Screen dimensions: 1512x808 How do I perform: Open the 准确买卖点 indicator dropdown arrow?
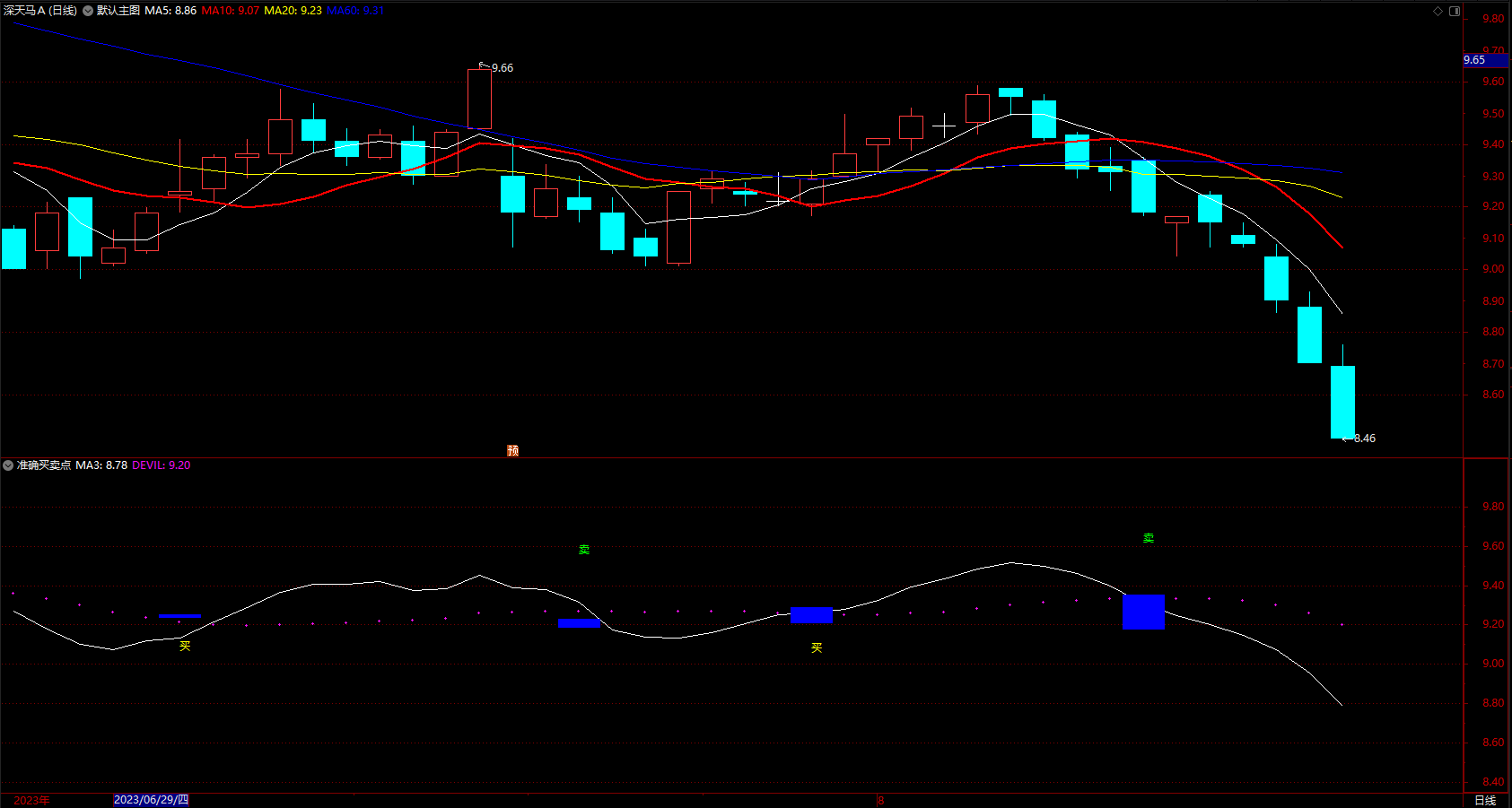[x=8, y=465]
